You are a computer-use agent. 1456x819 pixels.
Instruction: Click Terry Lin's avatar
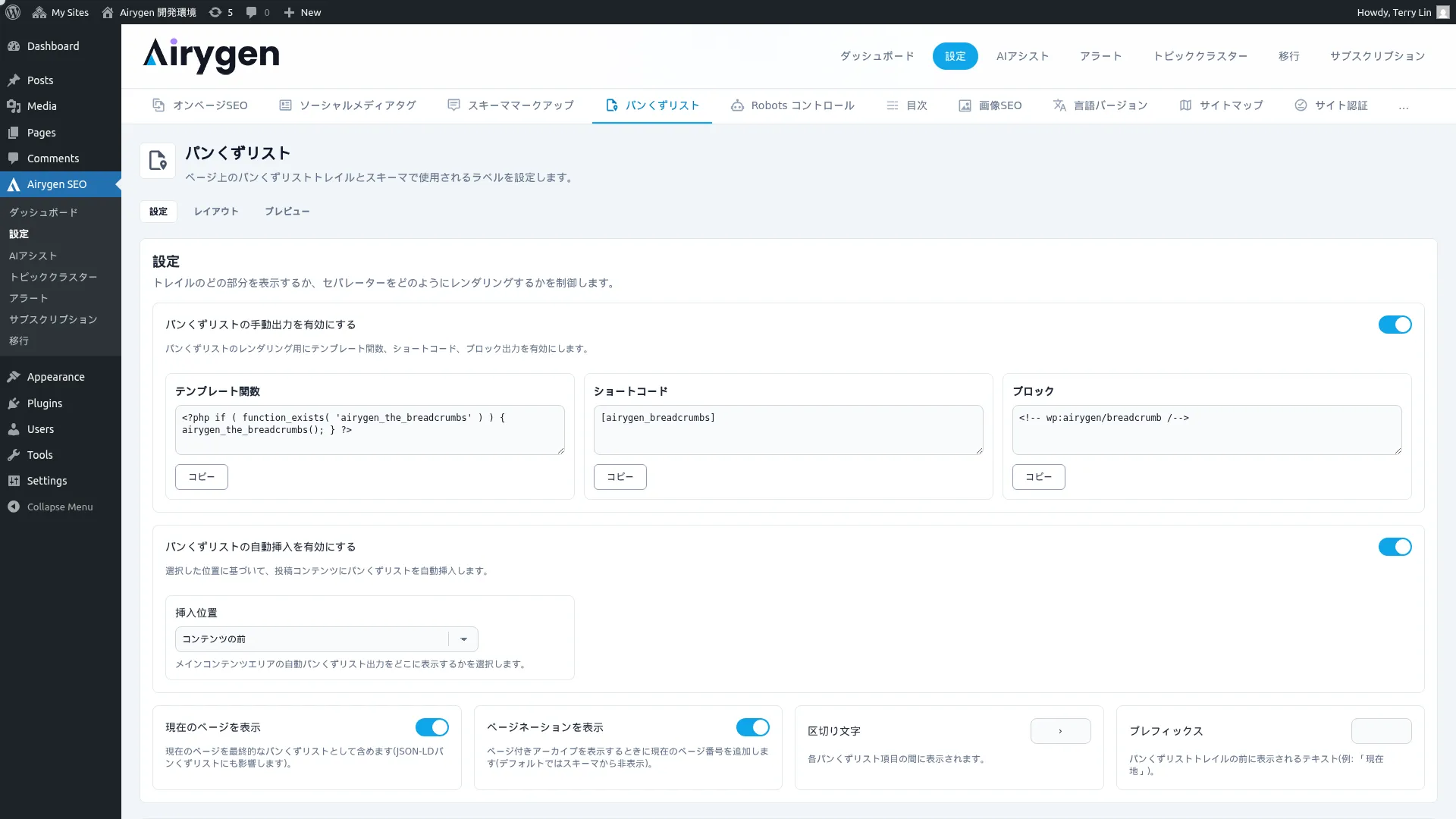tap(1443, 12)
